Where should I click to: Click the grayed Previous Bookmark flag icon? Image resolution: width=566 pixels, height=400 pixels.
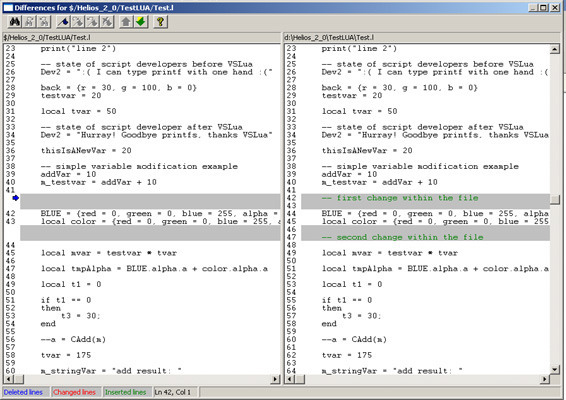(92, 22)
